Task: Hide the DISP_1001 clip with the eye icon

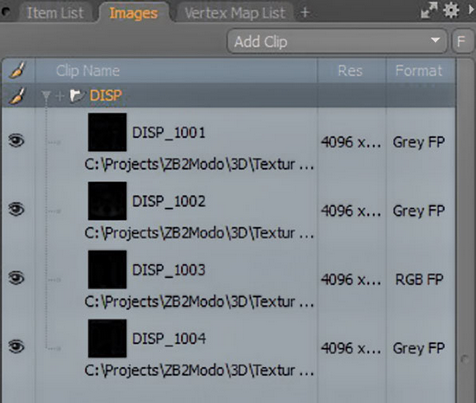Action: coord(17,140)
